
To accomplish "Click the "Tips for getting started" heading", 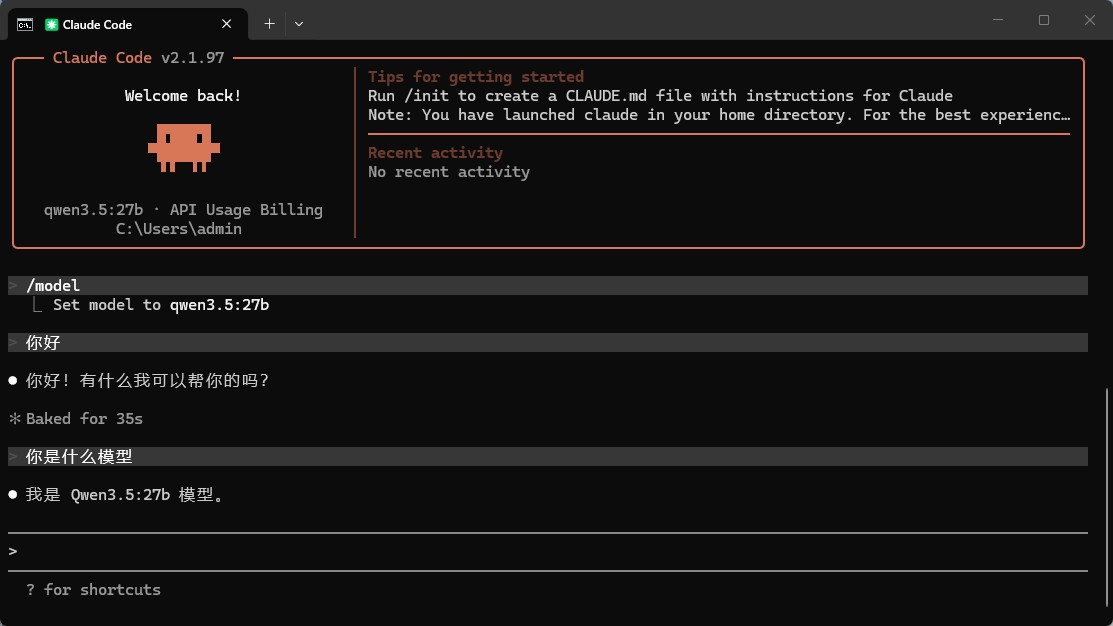I will [475, 77].
